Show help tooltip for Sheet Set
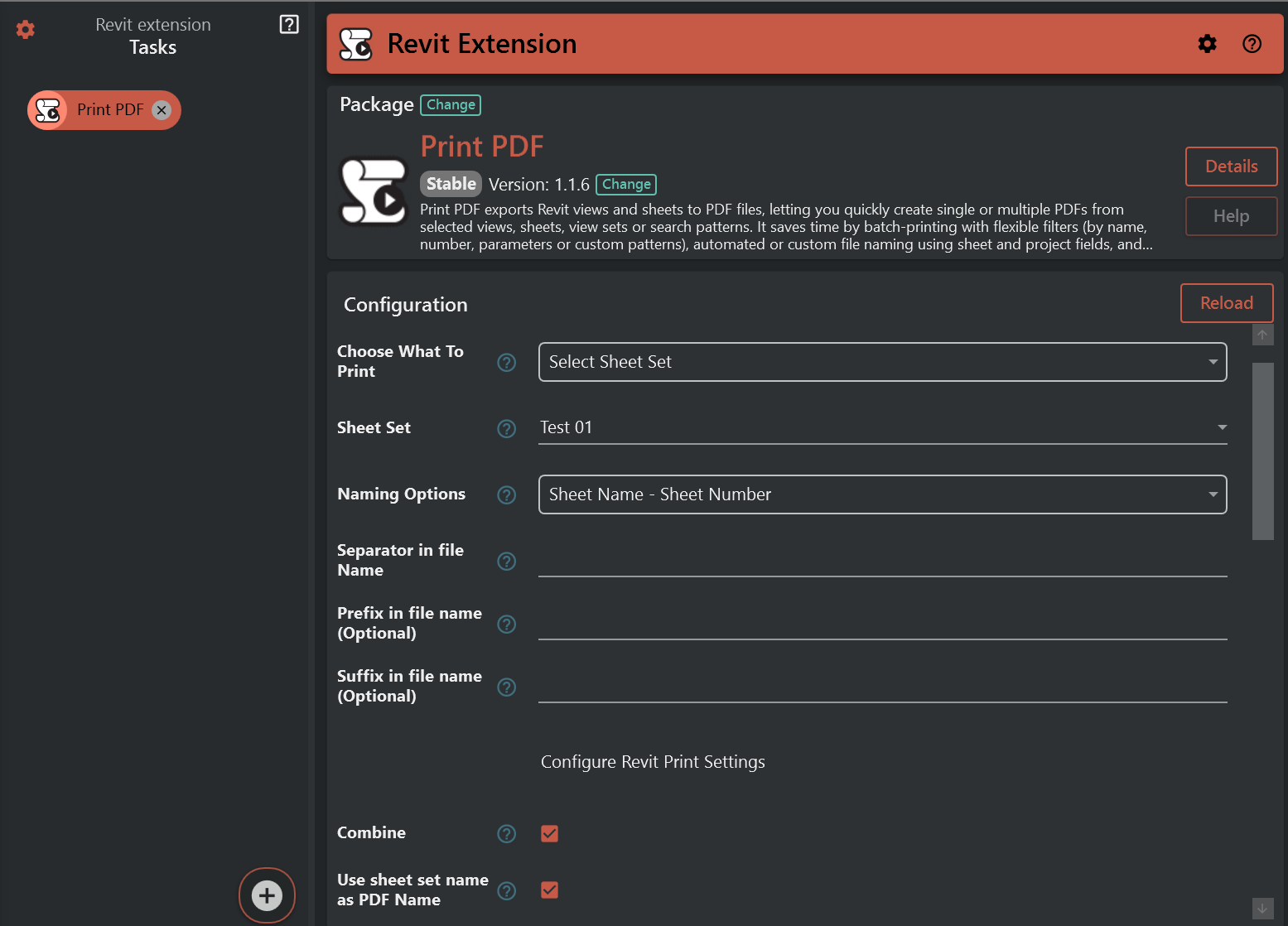Image resolution: width=1288 pixels, height=926 pixels. point(506,429)
